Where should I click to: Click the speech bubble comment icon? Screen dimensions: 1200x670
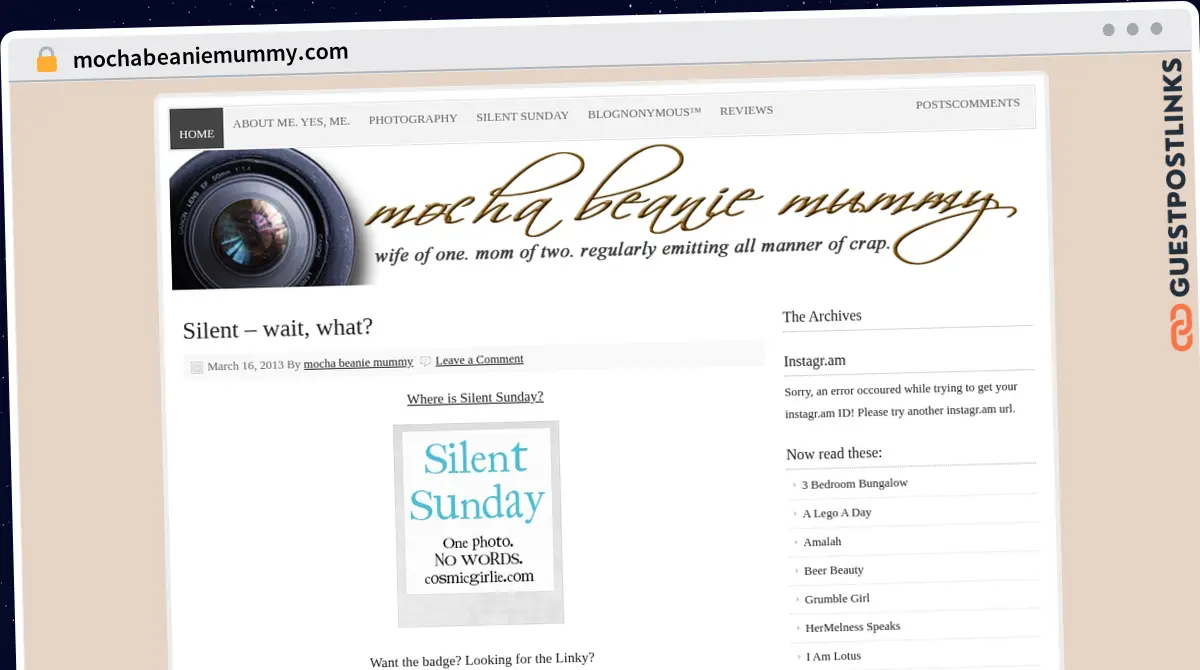coord(425,361)
